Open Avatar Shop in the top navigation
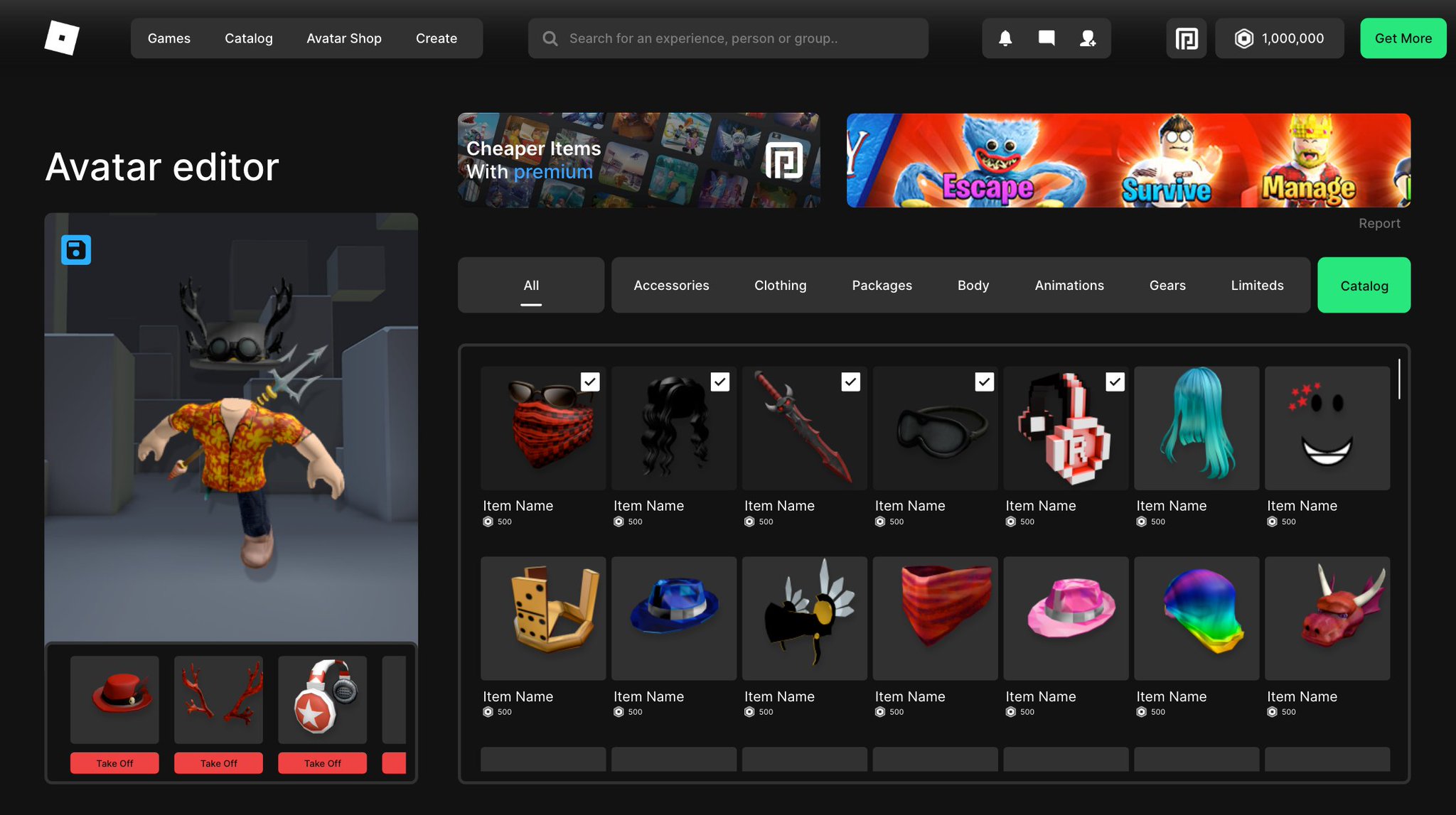Viewport: 1456px width, 815px height. 344,38
